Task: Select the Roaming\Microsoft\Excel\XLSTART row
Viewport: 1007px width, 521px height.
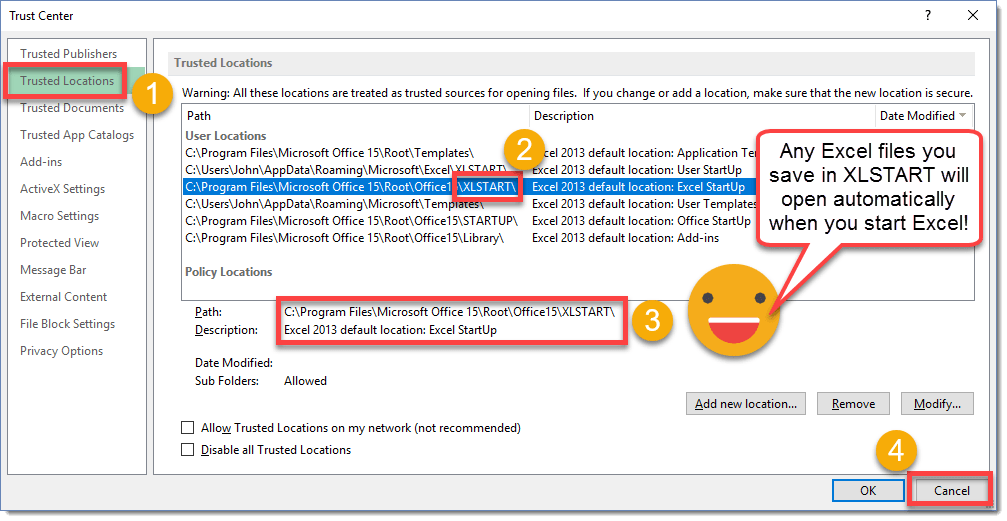Action: click(x=345, y=170)
